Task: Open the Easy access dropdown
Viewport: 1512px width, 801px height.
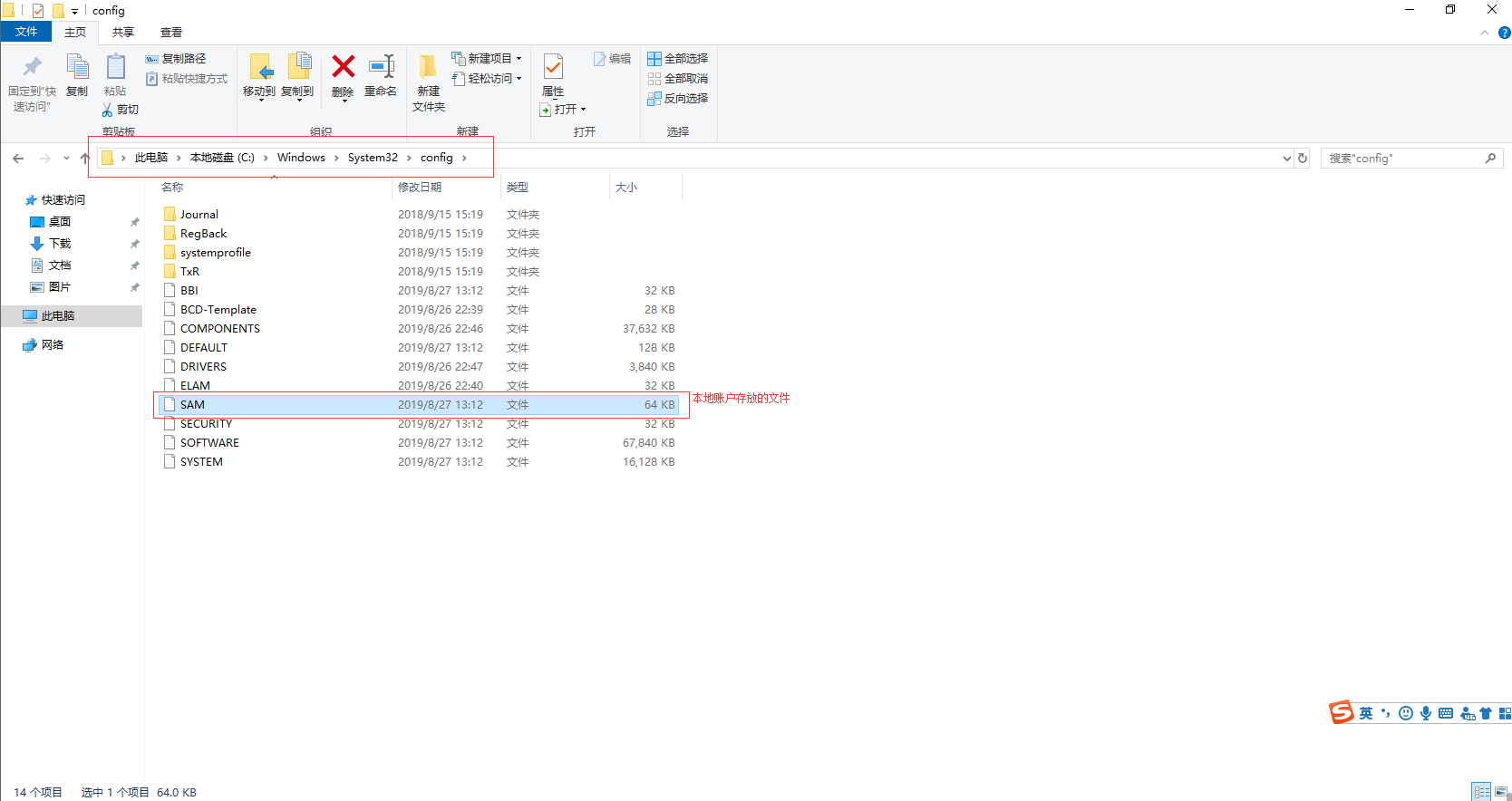Action: pyautogui.click(x=487, y=79)
